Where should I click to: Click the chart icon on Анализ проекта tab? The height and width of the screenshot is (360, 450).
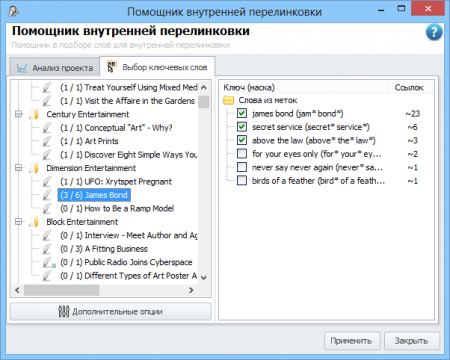click(x=22, y=68)
